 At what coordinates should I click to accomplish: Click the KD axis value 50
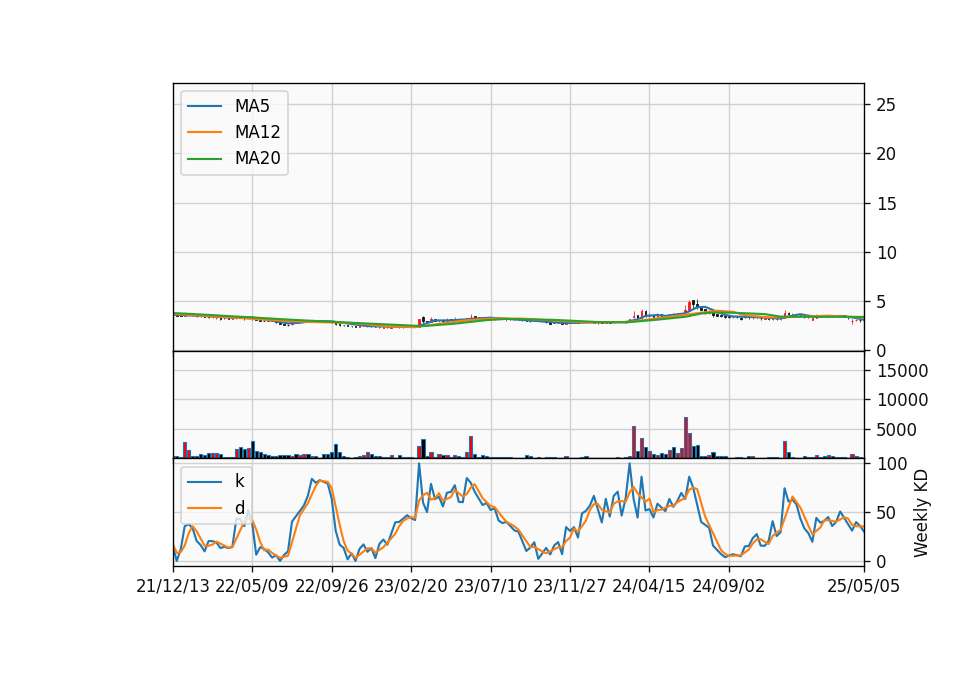886,513
